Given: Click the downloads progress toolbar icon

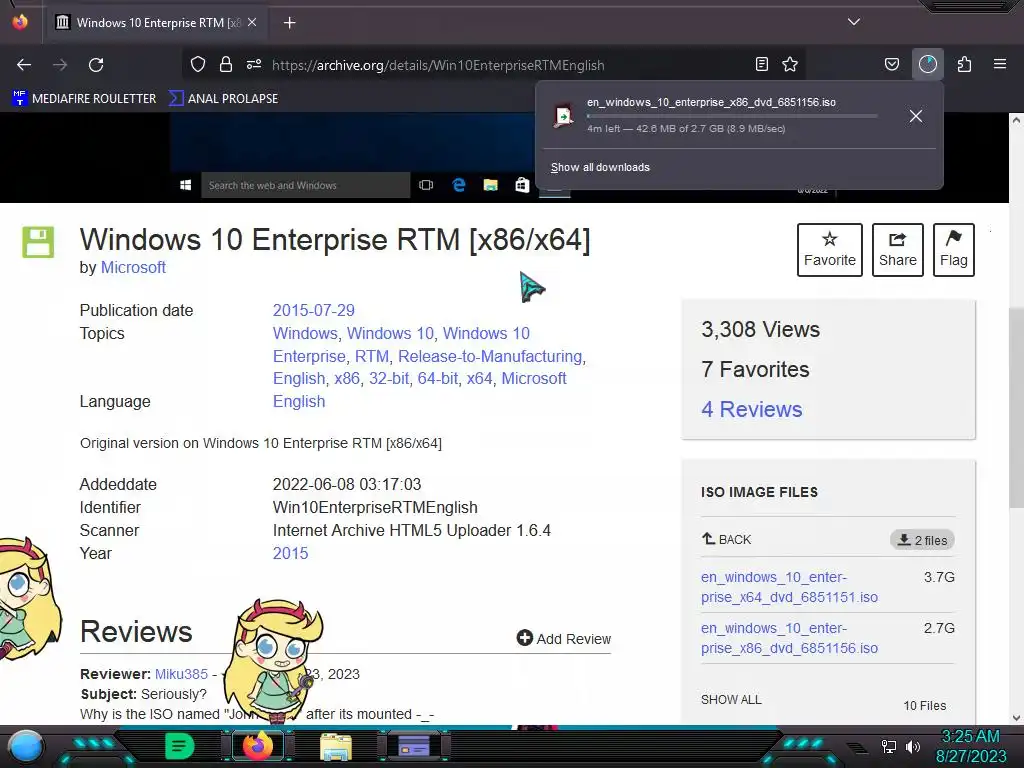Looking at the screenshot, I should pyautogui.click(x=928, y=64).
